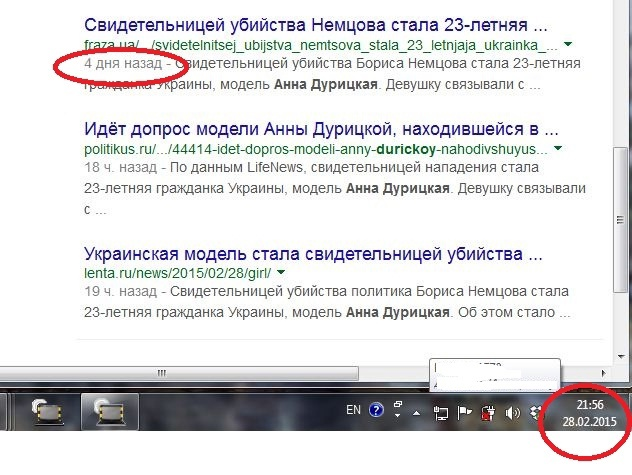The width and height of the screenshot is (632, 475).
Task: Click language bar restore/options icon
Action: [398, 404]
